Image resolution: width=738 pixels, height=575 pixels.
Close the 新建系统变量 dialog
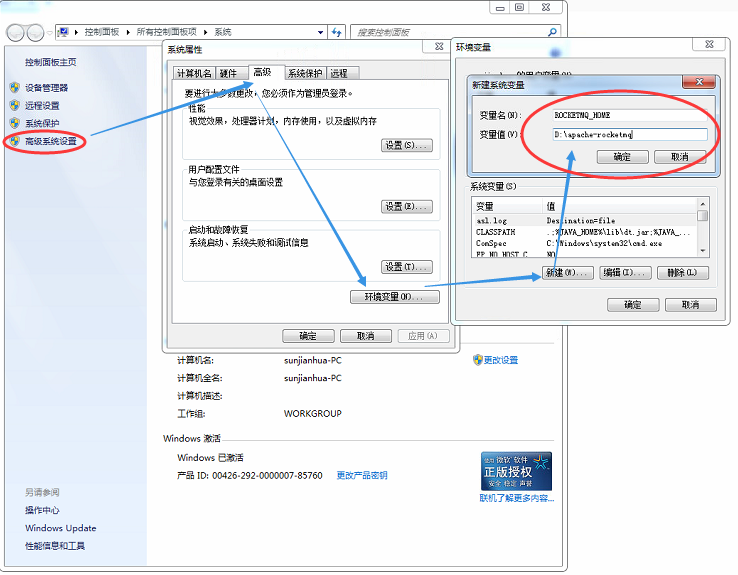(699, 82)
